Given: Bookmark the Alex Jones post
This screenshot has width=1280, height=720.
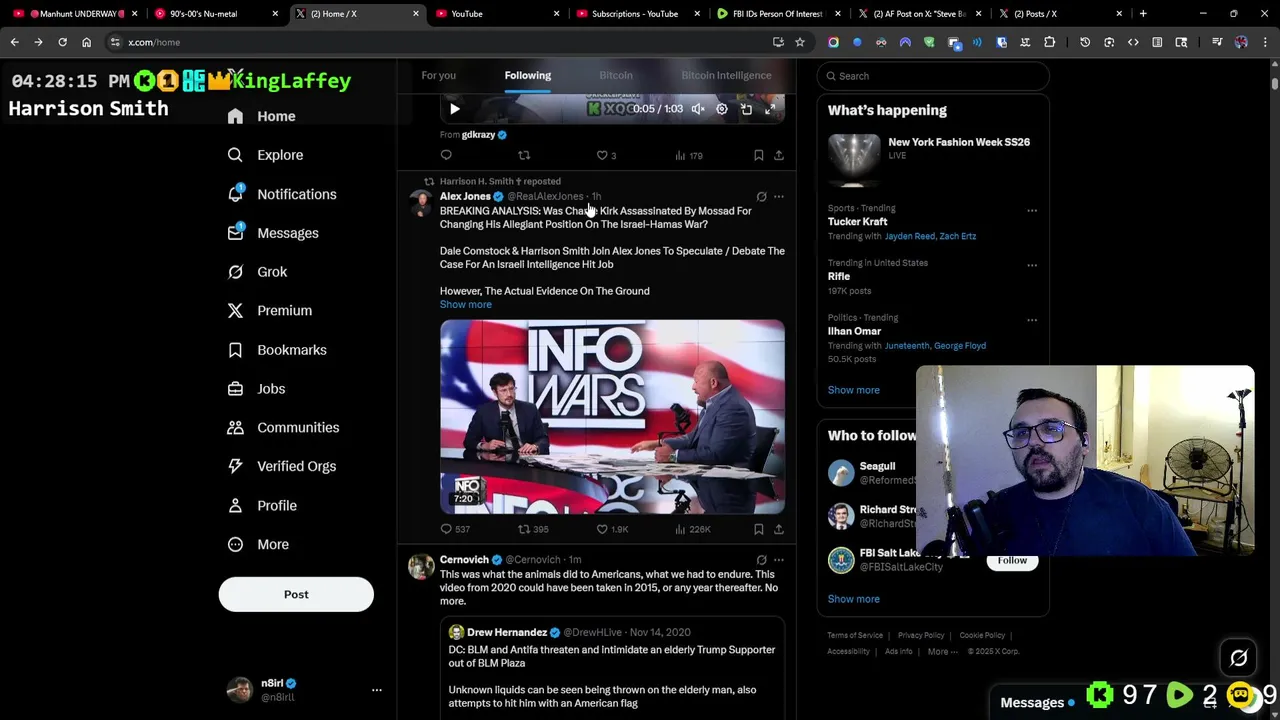Looking at the screenshot, I should pyautogui.click(x=758, y=529).
